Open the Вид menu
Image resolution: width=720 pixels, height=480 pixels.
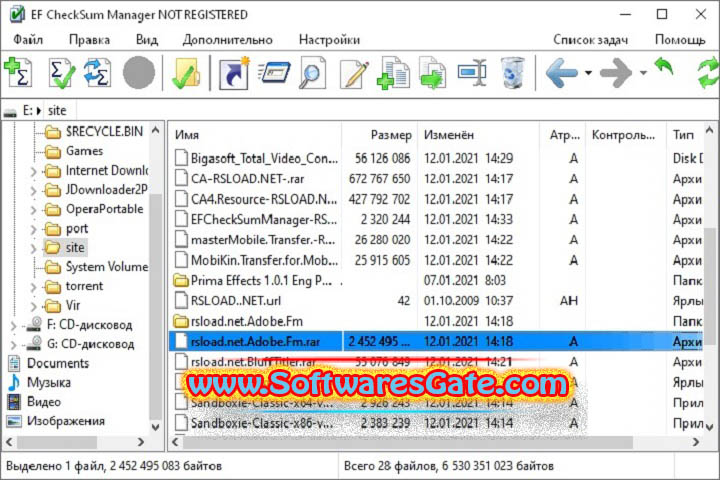(147, 40)
